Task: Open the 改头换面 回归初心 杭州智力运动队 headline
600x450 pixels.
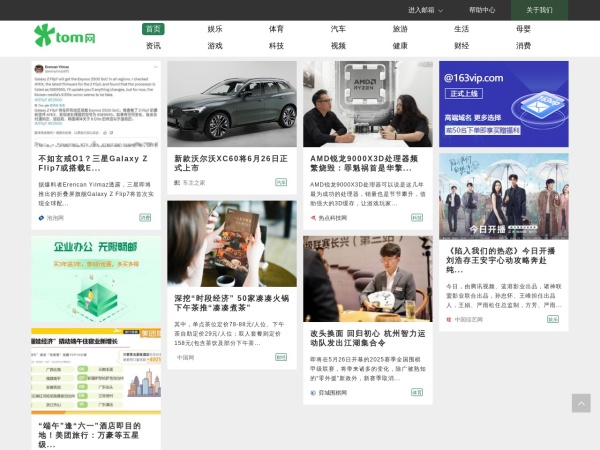Action: click(x=367, y=338)
